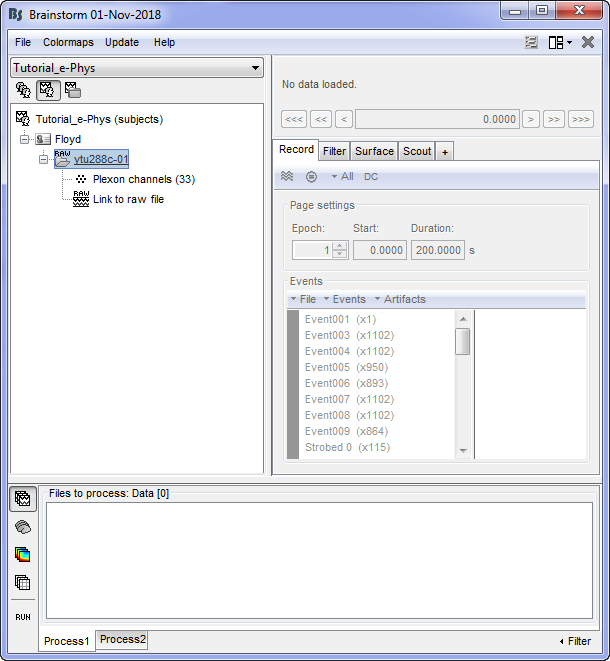Click the Duration input field
Viewport: 610px width, 661px height.
438,250
